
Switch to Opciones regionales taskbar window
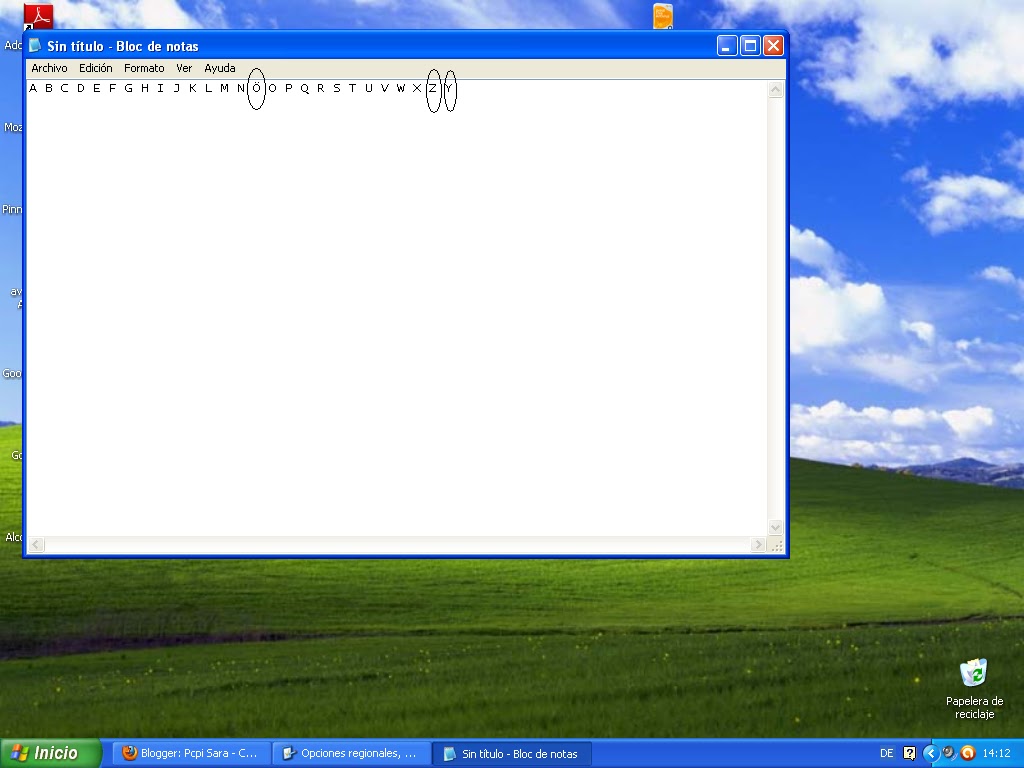351,754
